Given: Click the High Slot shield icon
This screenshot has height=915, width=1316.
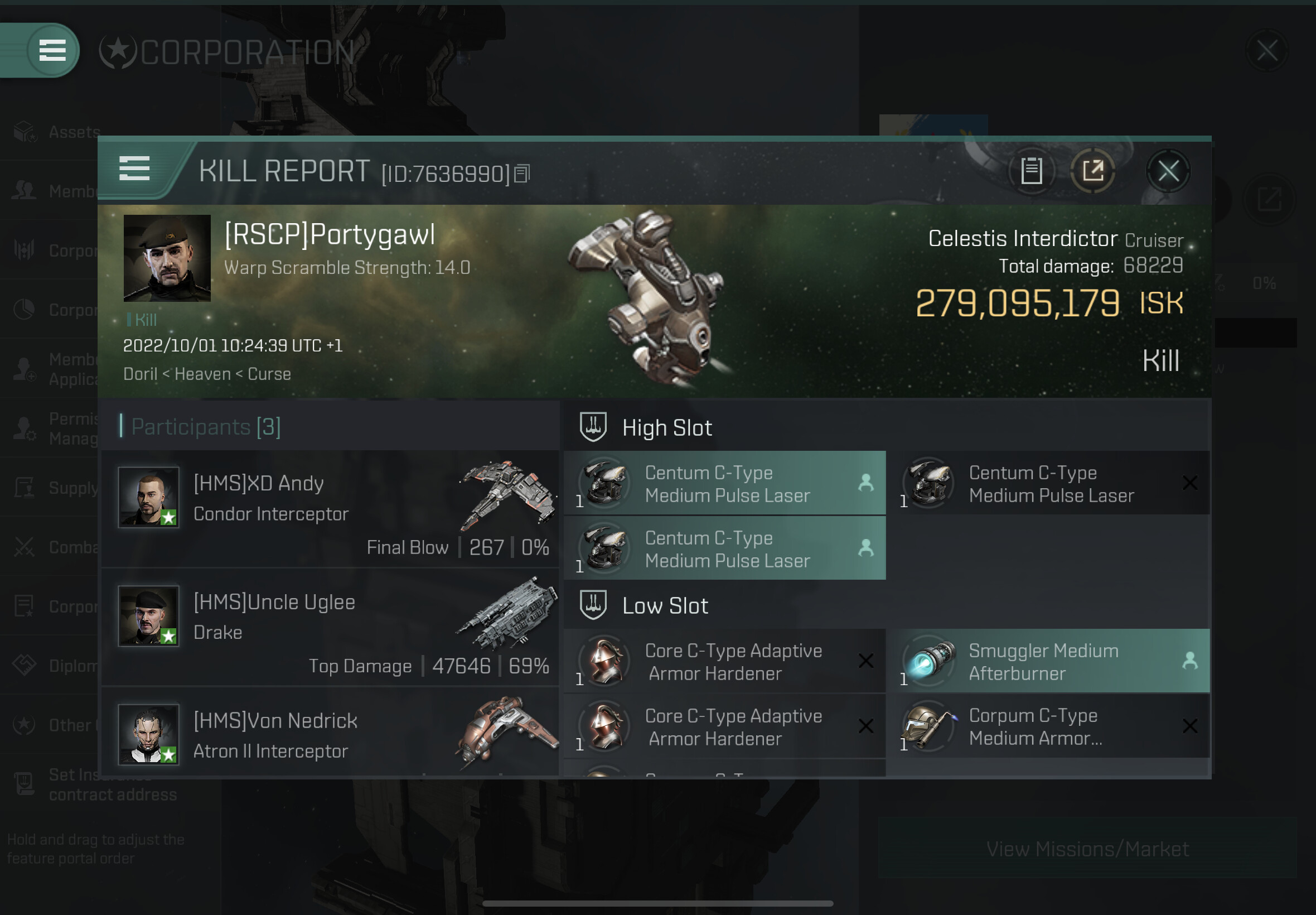Looking at the screenshot, I should tap(593, 427).
